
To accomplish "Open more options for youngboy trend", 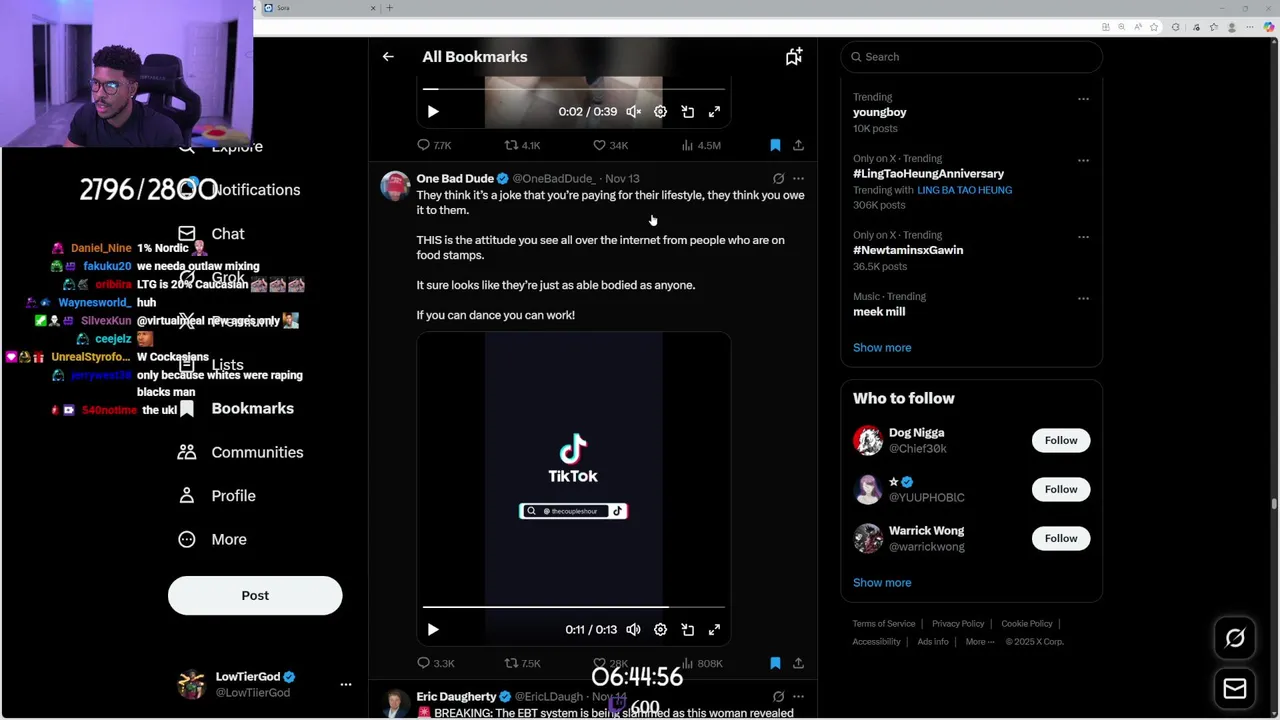I will [x=1083, y=99].
